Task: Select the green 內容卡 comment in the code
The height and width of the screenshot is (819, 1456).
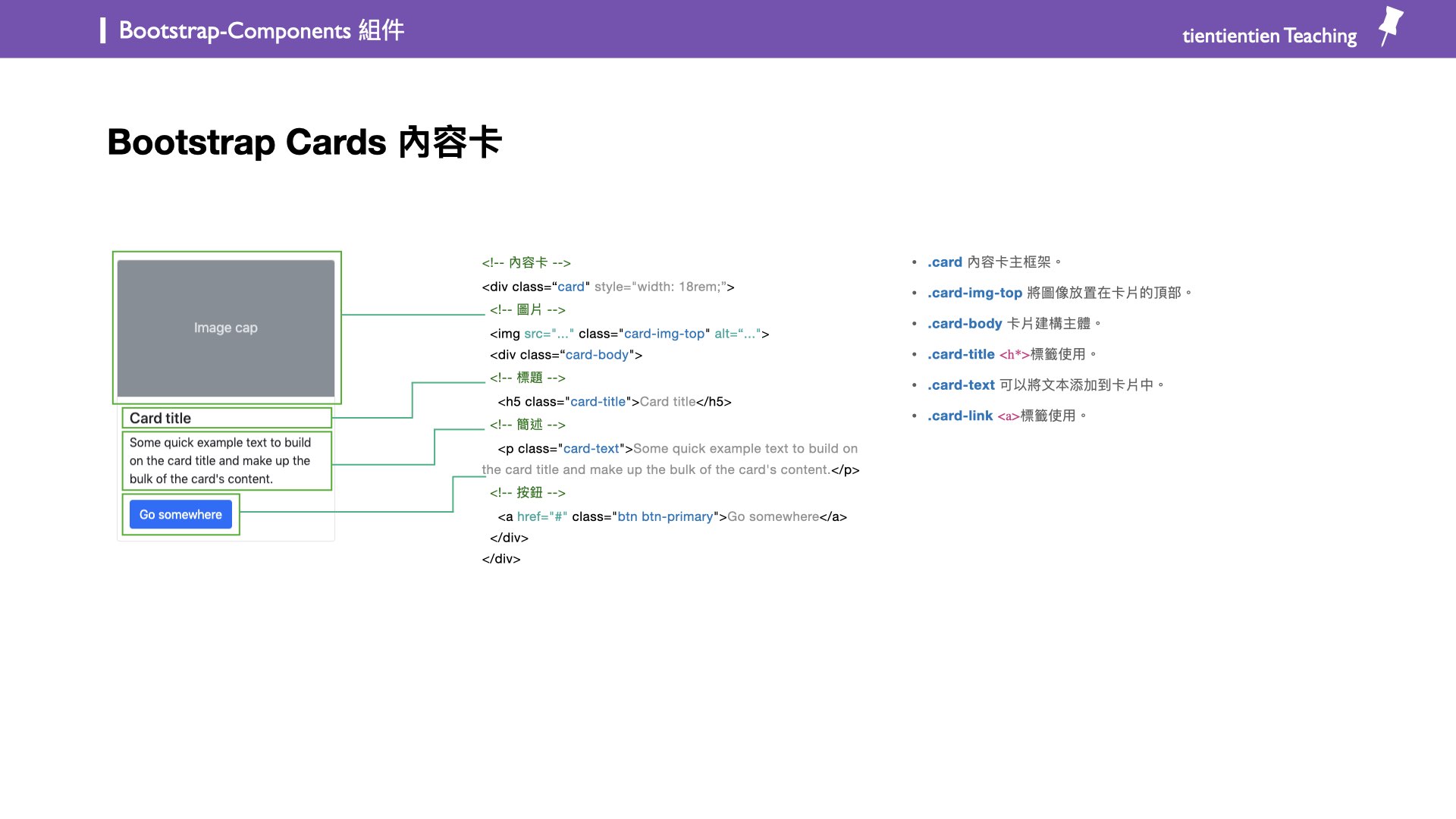Action: click(x=527, y=262)
